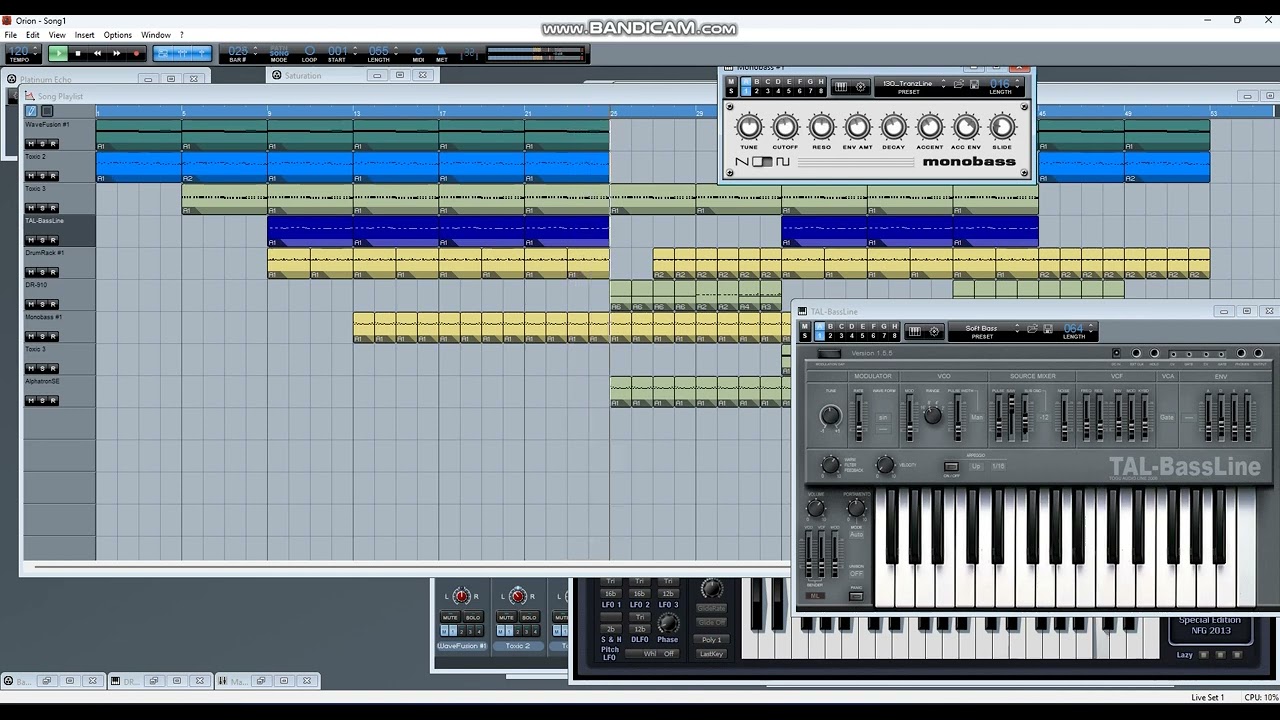Open the View menu
The height and width of the screenshot is (720, 1280).
click(57, 35)
